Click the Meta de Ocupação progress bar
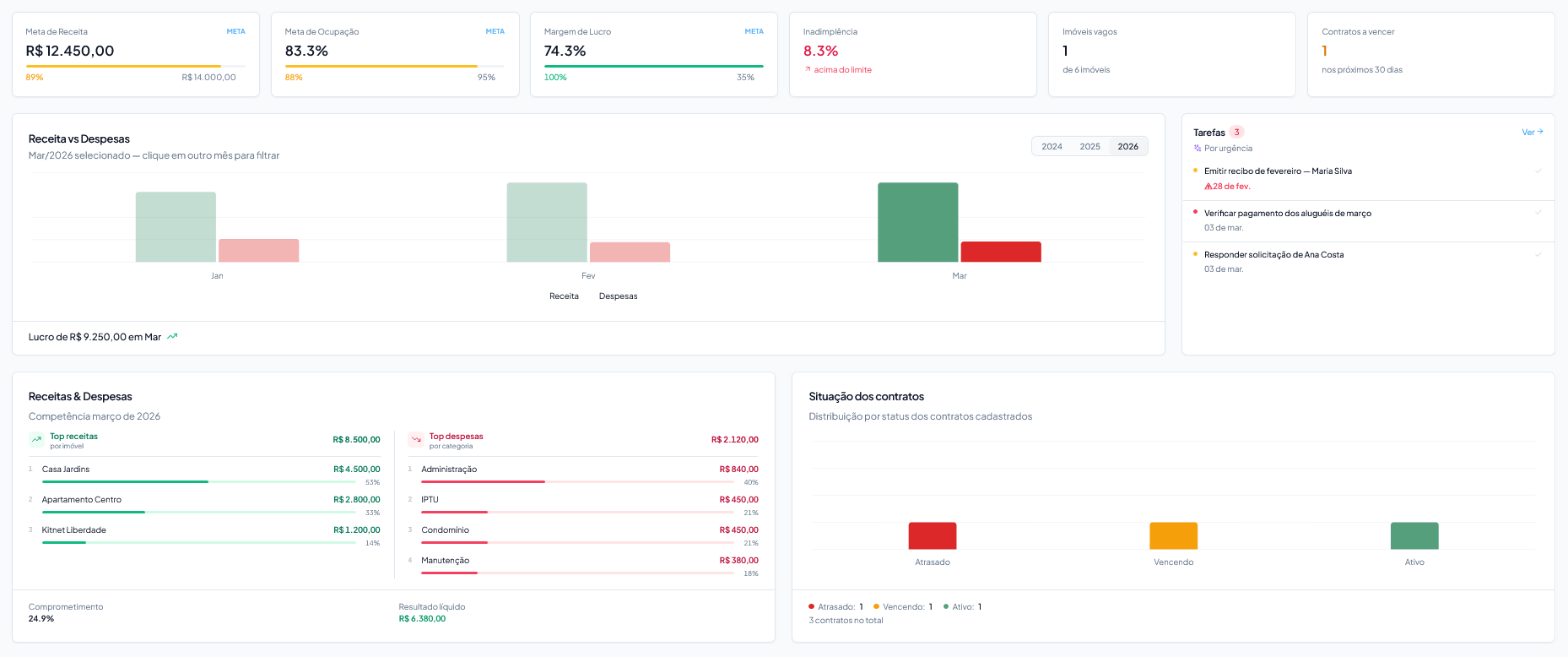This screenshot has height=657, width=1568. [x=394, y=66]
